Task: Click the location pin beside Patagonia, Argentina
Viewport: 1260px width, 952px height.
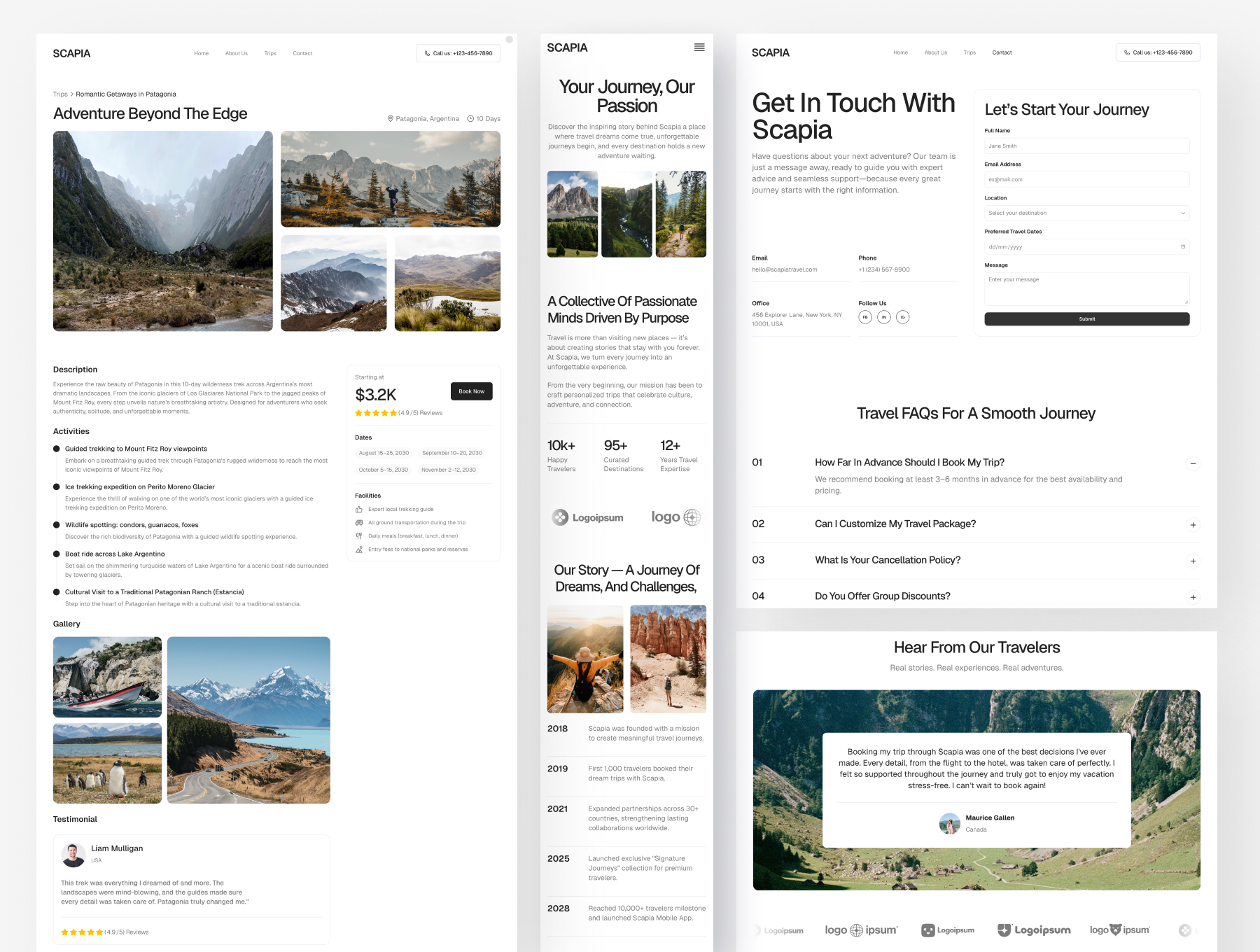Action: tap(391, 119)
